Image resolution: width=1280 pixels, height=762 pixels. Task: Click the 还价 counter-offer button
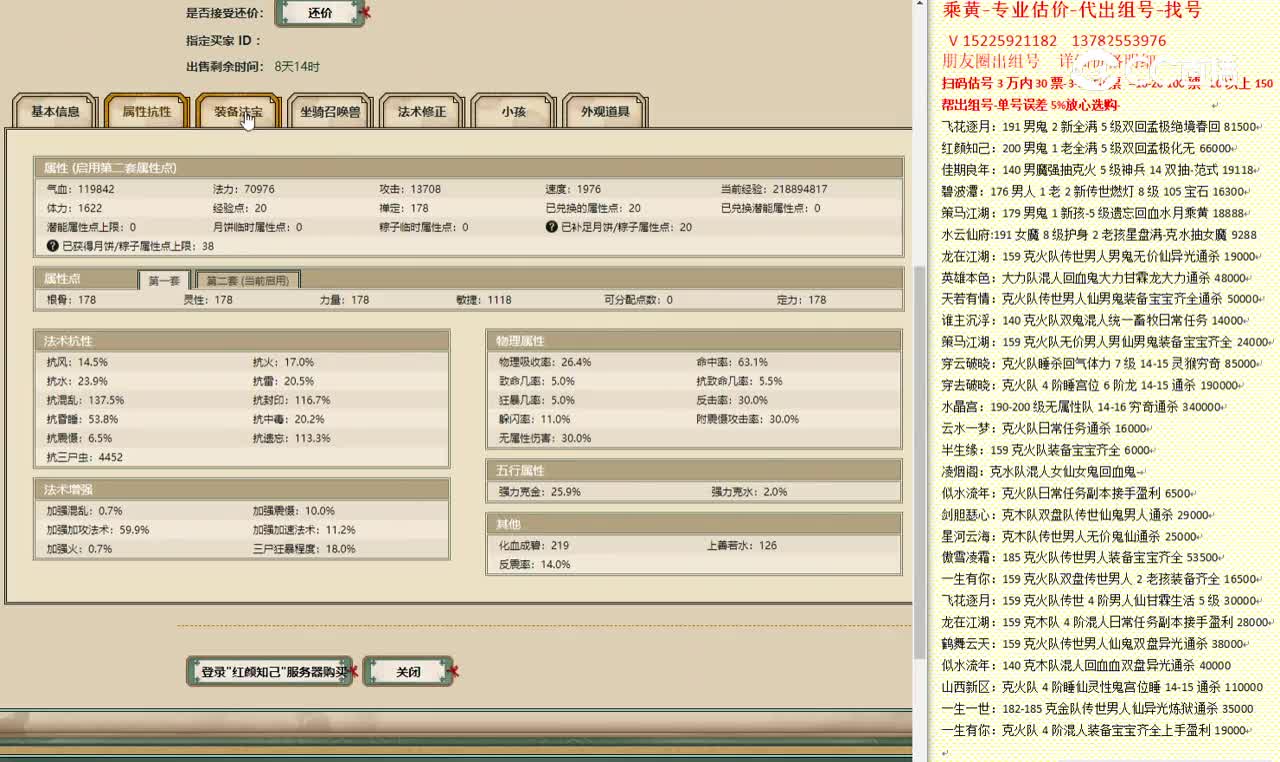point(319,13)
